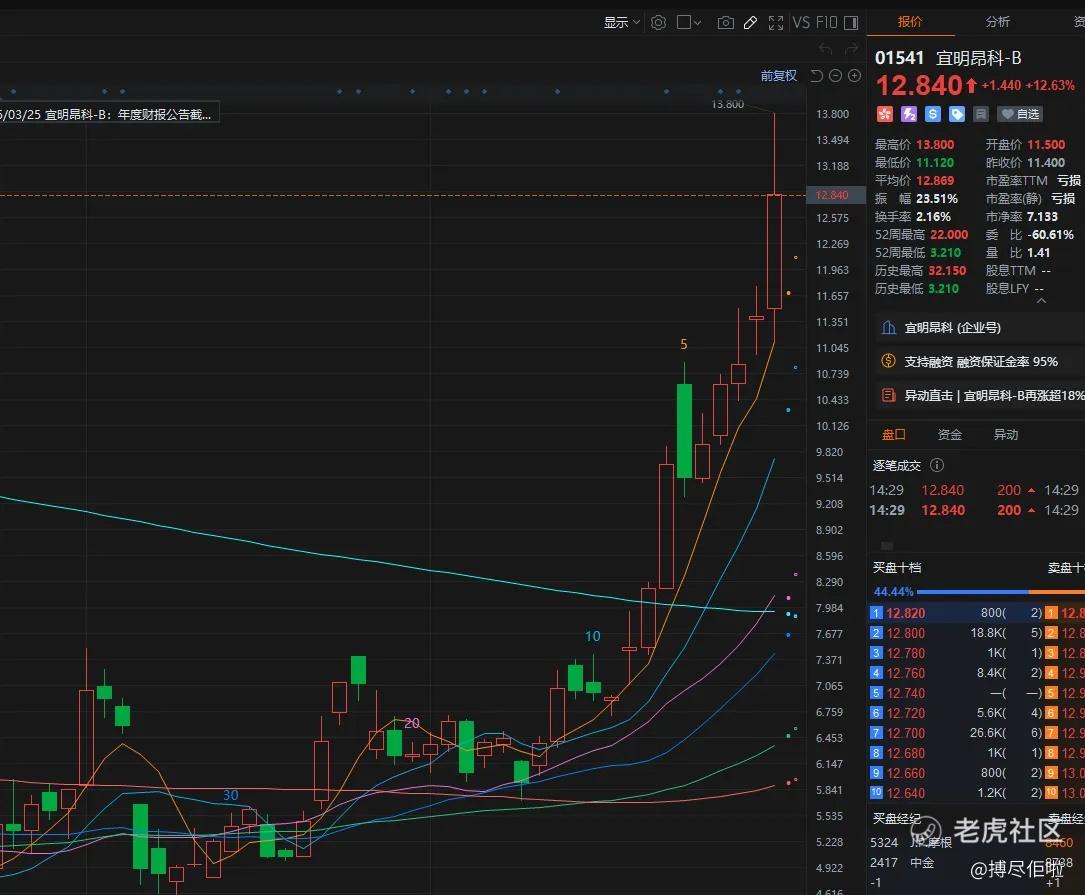Switch to the 分析 tab
The height and width of the screenshot is (895, 1085).
(997, 21)
